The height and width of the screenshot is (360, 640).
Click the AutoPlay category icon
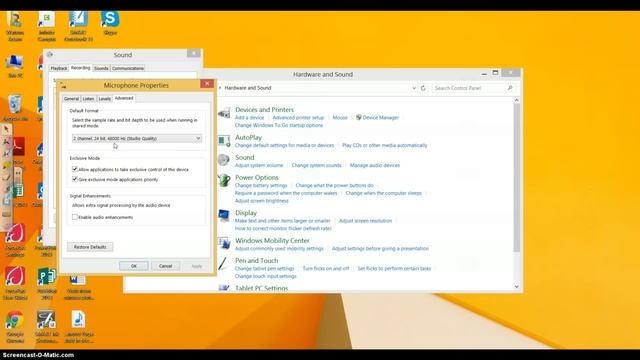(224, 141)
